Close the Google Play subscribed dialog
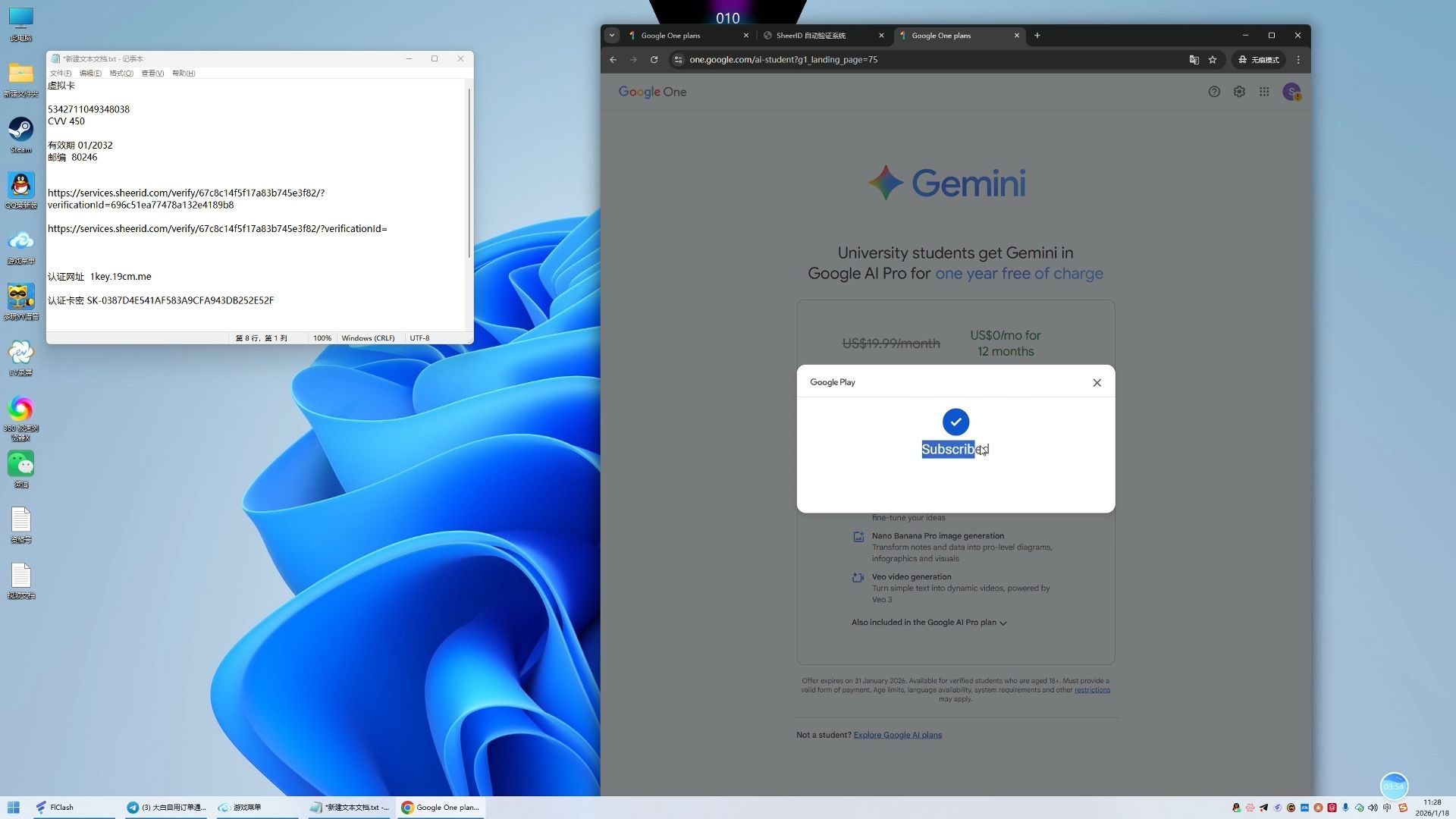The width and height of the screenshot is (1456, 819). pos(1097,383)
